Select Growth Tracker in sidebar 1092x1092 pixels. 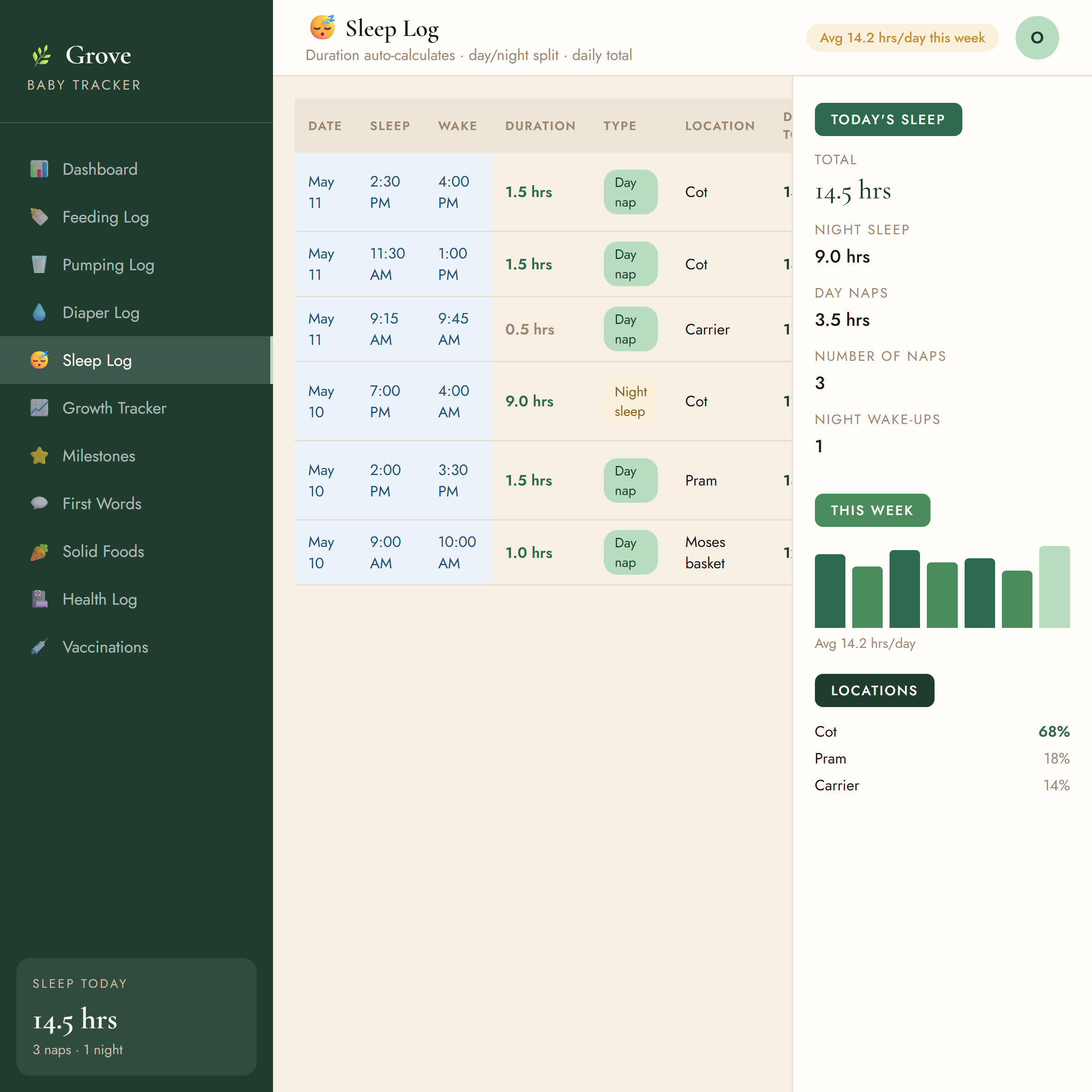tap(136, 408)
